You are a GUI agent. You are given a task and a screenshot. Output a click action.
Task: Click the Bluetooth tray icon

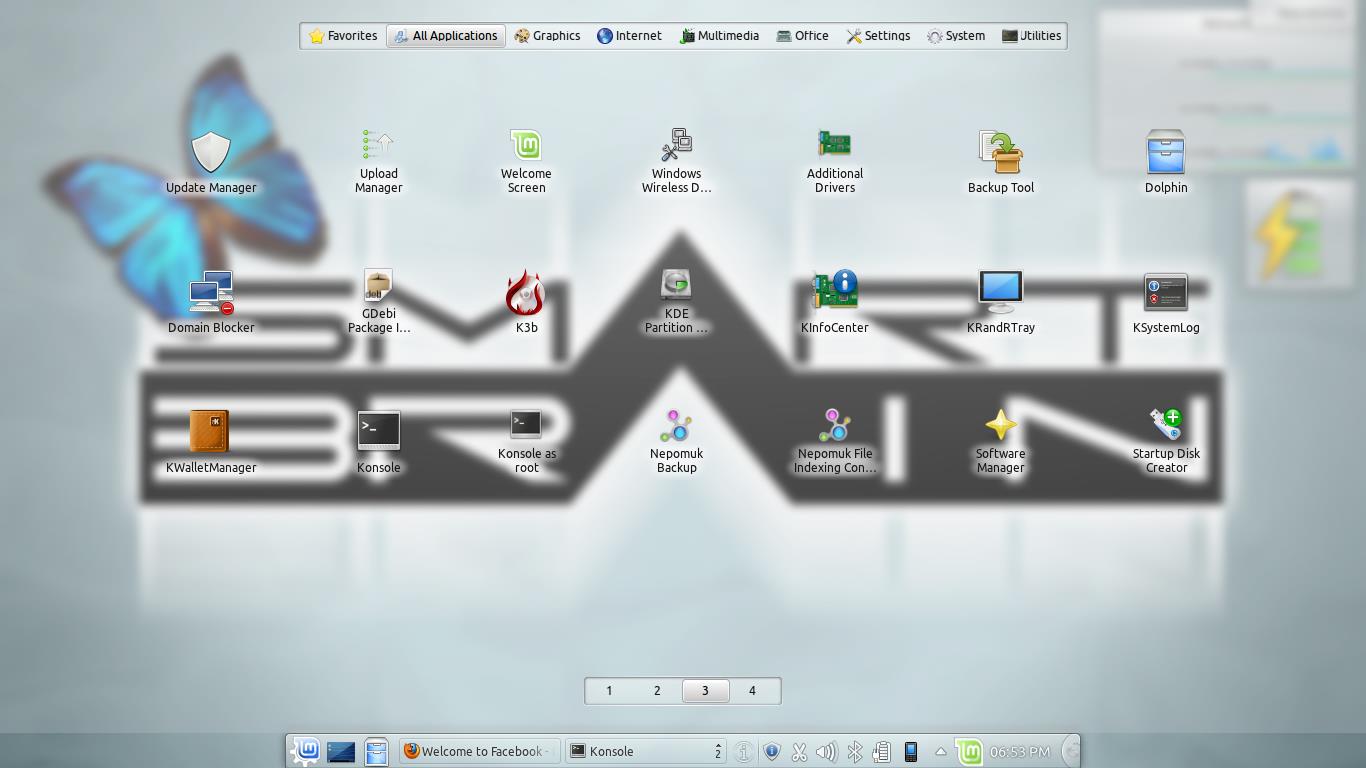tap(855, 751)
